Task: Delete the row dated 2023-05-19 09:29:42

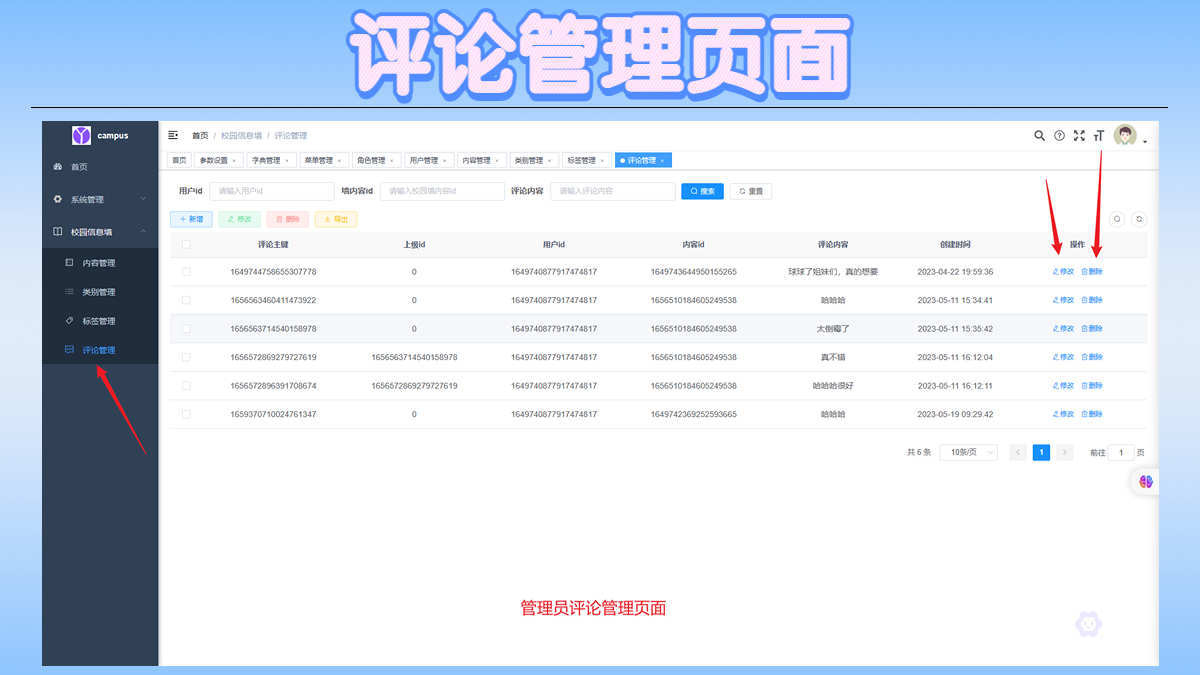Action: pyautogui.click(x=1092, y=414)
